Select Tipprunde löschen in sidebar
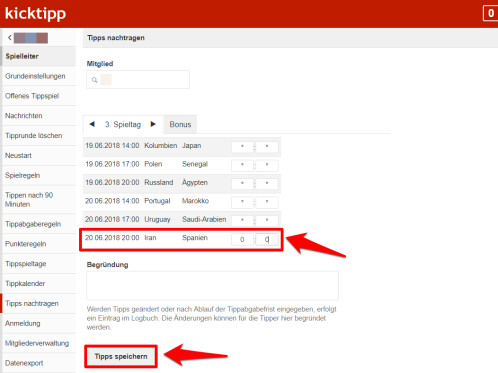 38,136
